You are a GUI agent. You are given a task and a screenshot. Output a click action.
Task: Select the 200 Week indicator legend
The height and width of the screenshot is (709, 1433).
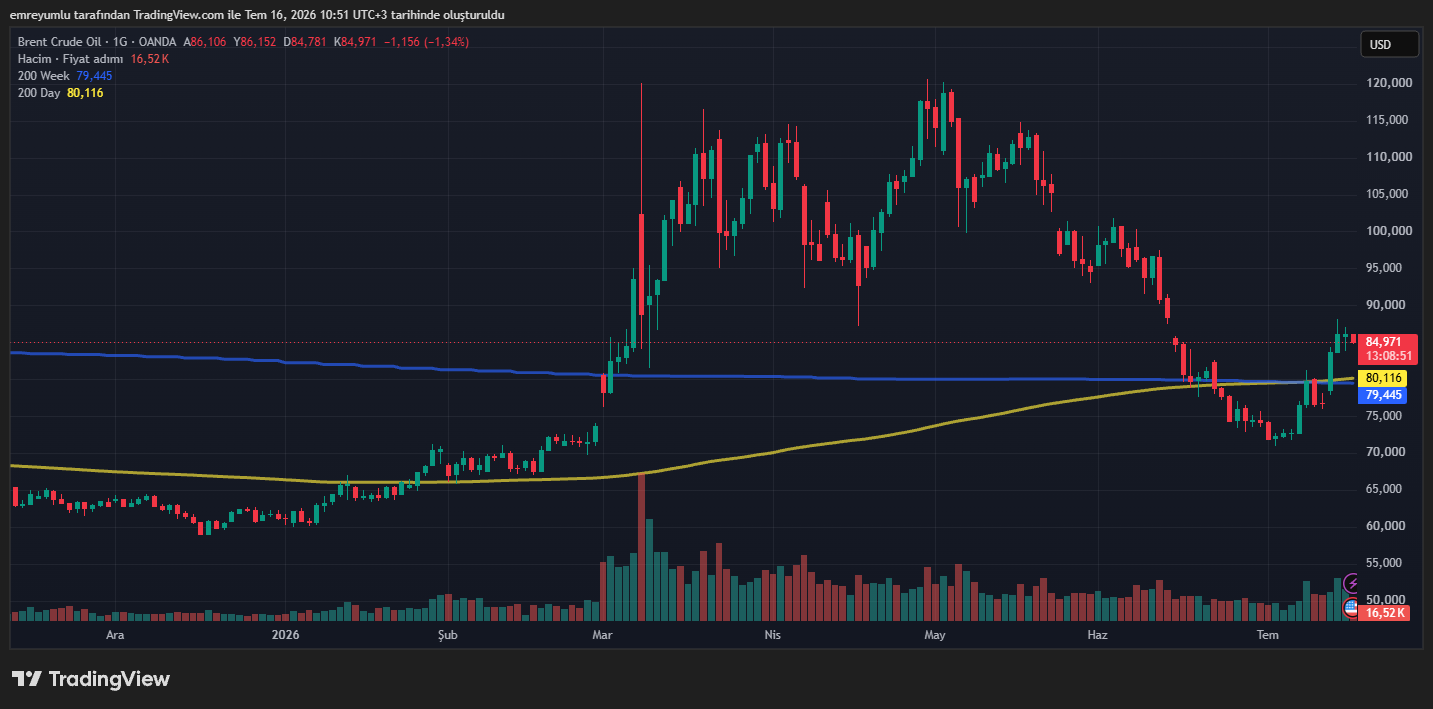[x=44, y=76]
